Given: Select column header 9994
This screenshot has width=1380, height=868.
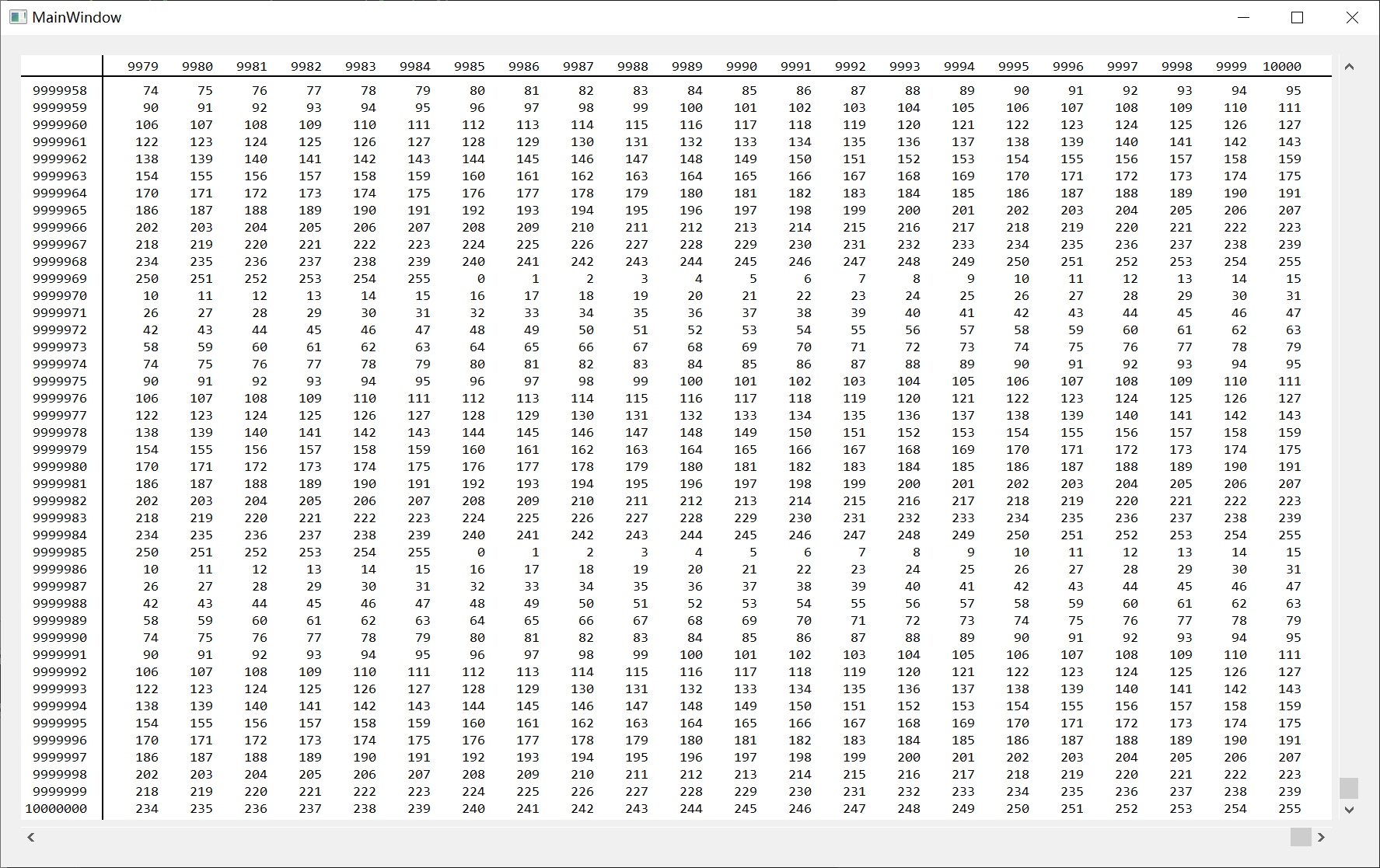Looking at the screenshot, I should pos(959,67).
